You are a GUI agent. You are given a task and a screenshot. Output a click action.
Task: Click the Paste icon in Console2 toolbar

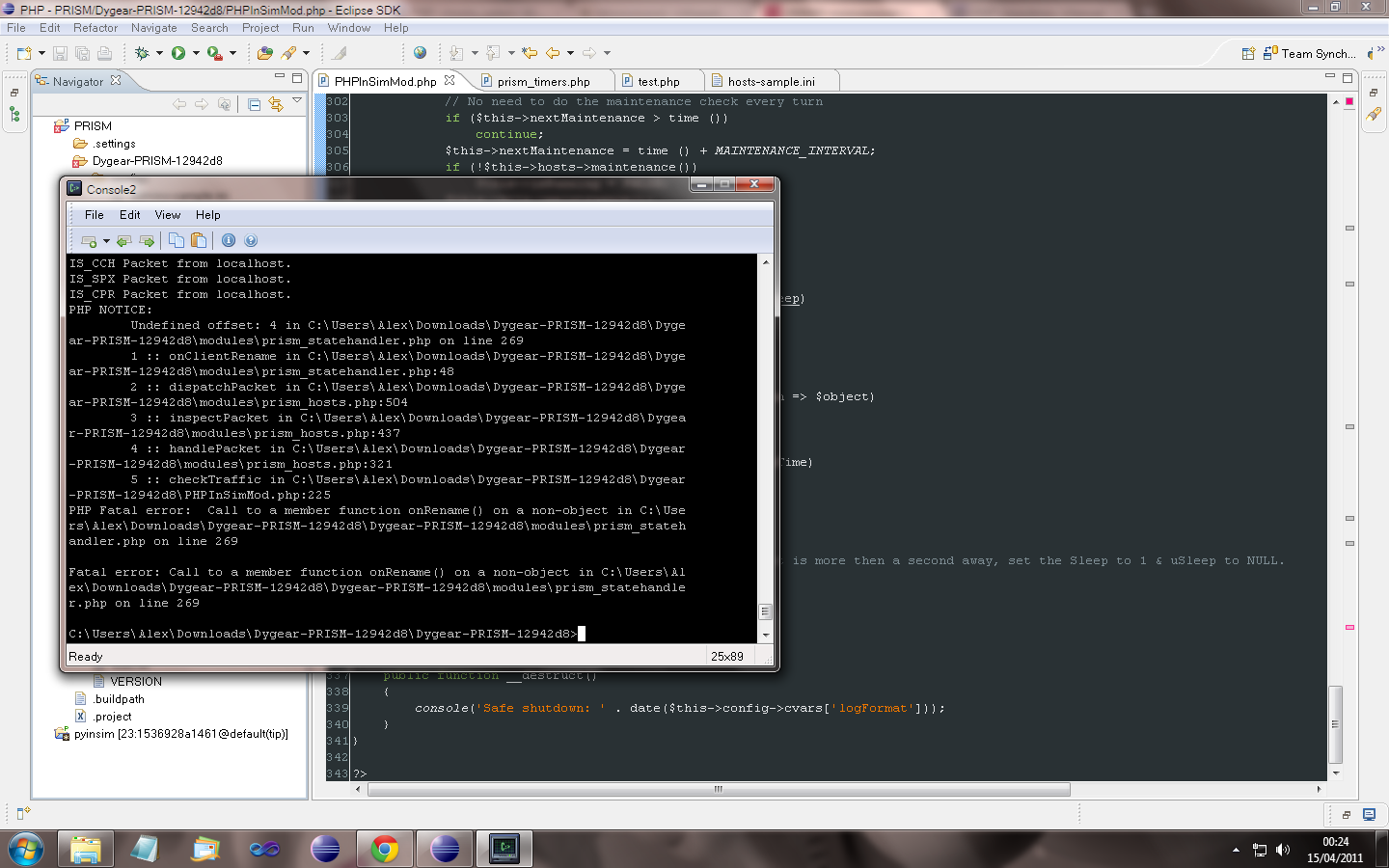[x=199, y=240]
